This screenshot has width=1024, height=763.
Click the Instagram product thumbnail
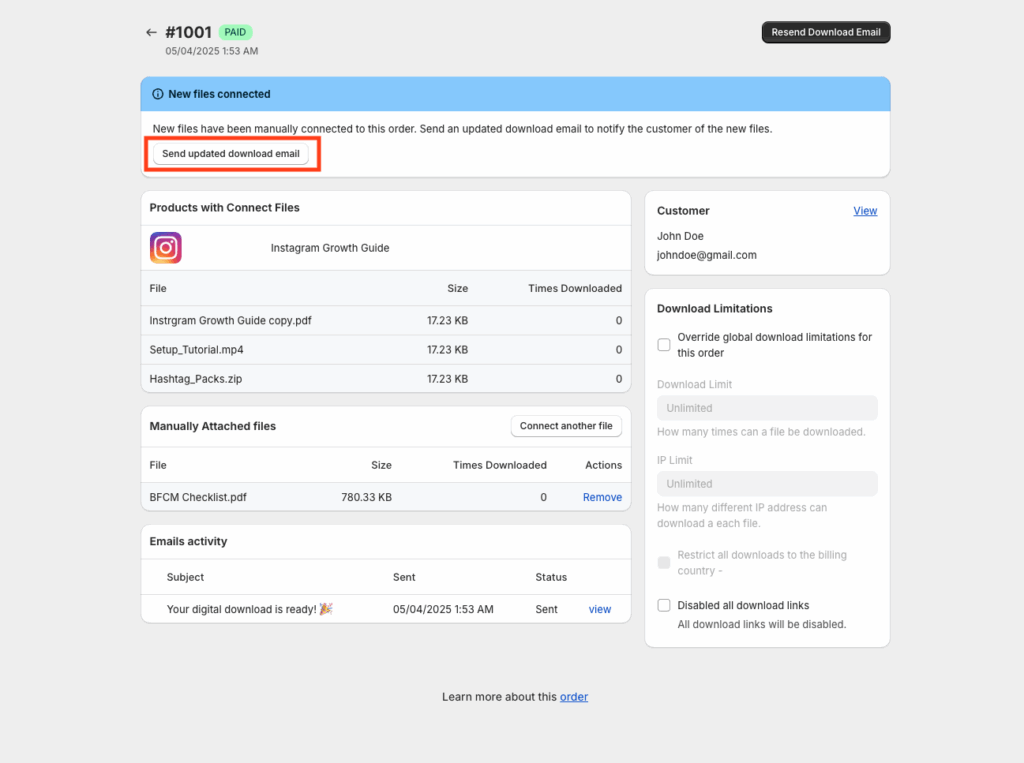[166, 248]
